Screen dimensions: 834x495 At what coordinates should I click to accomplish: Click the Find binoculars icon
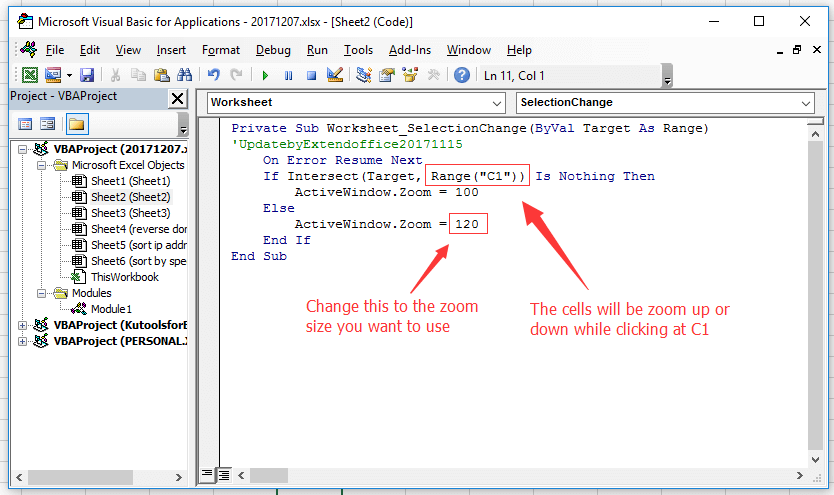click(x=184, y=75)
